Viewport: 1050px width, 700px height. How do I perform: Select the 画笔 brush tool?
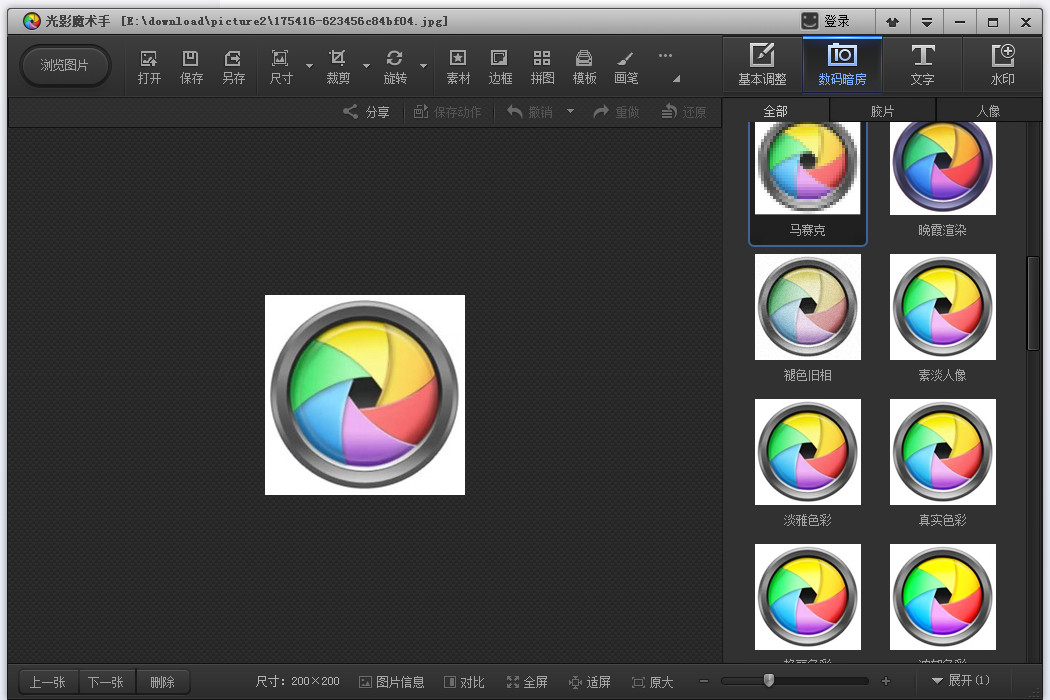pos(625,67)
